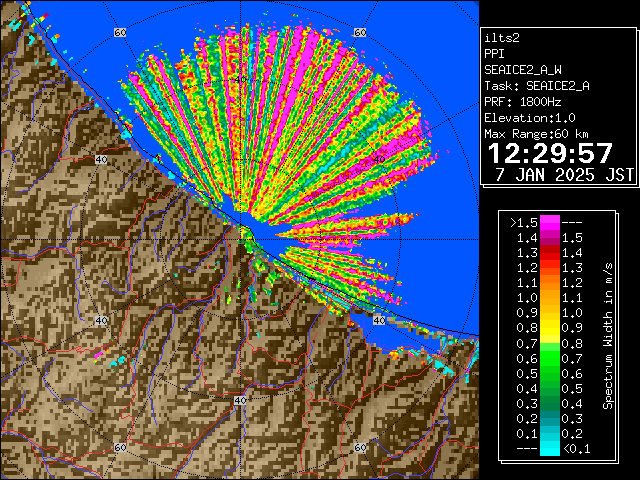Click the '60' range ring label at upper left

[x=120, y=32]
